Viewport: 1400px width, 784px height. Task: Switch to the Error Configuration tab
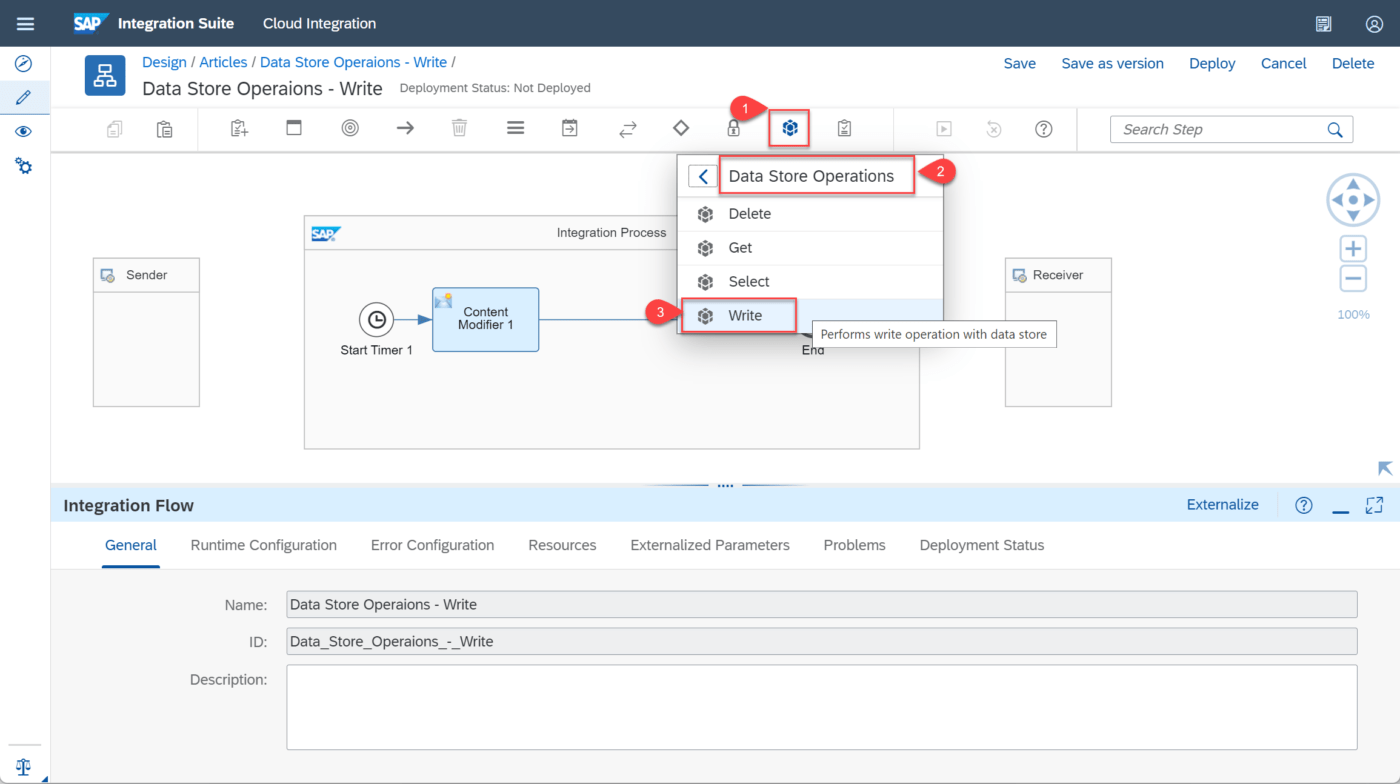click(433, 545)
